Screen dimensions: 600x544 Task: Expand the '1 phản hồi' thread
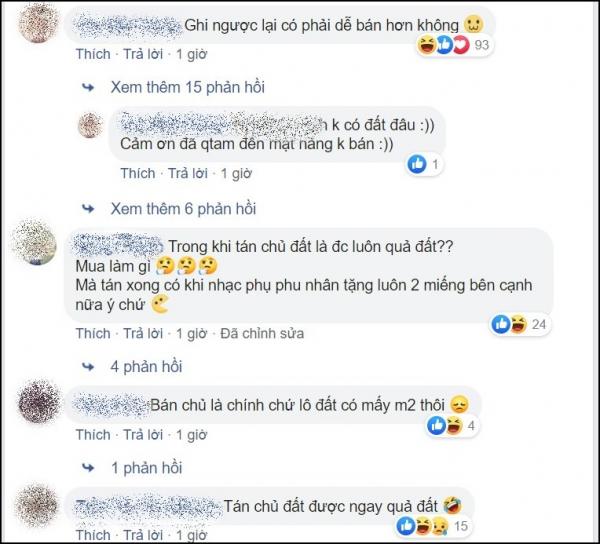[x=147, y=468]
